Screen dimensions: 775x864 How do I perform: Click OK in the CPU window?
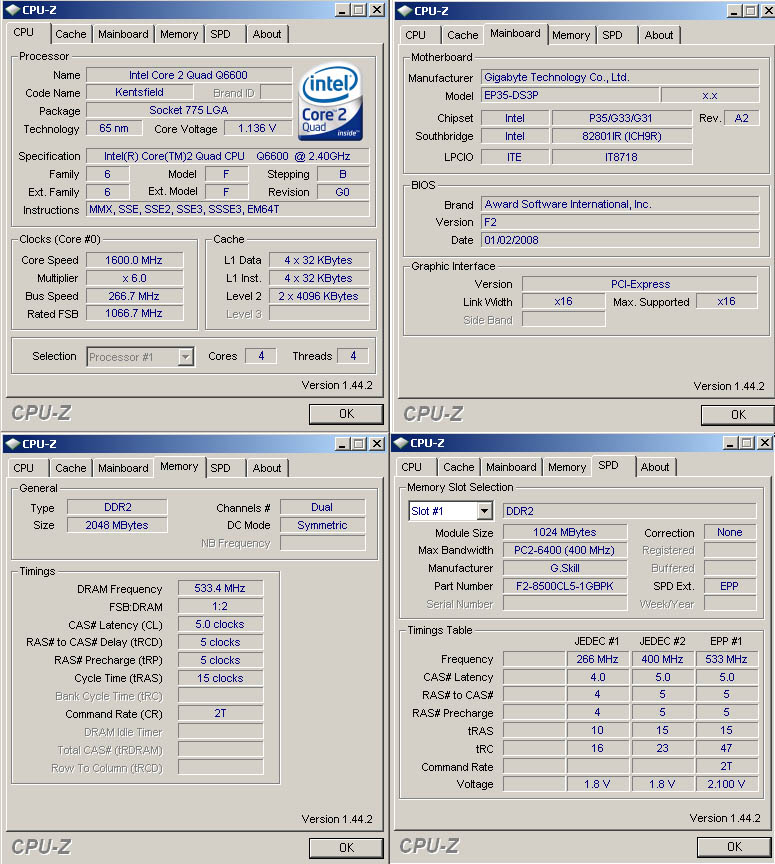pyautogui.click(x=346, y=414)
